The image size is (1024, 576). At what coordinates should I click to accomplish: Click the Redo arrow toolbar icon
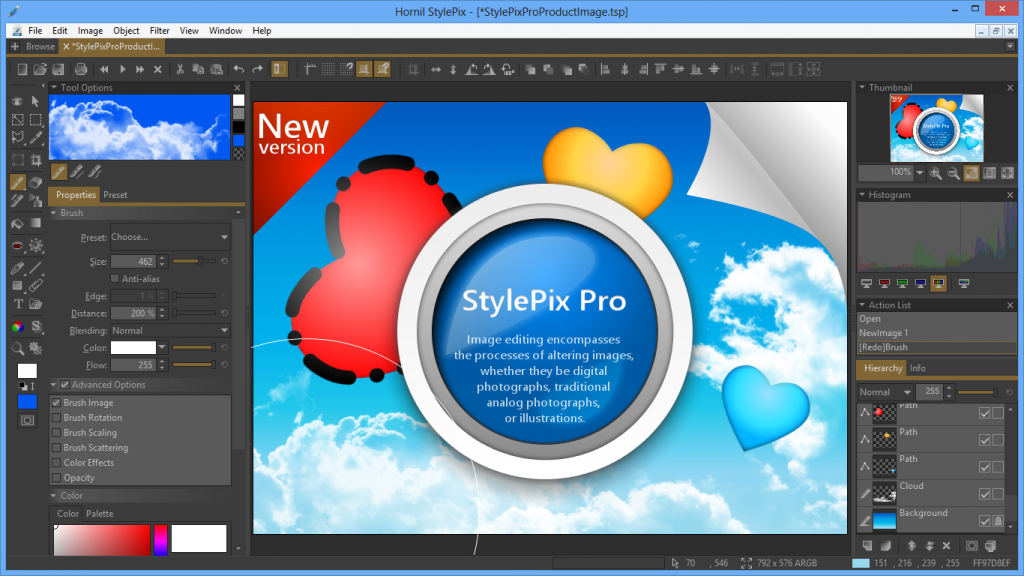click(257, 69)
